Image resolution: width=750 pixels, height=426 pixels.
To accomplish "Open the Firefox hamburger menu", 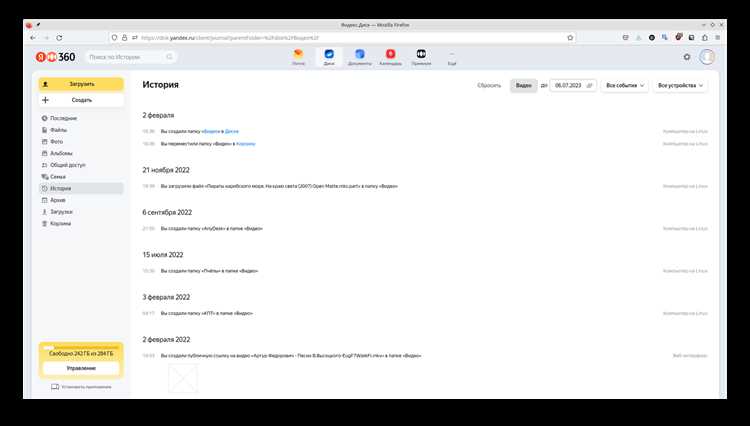I will 717,37.
